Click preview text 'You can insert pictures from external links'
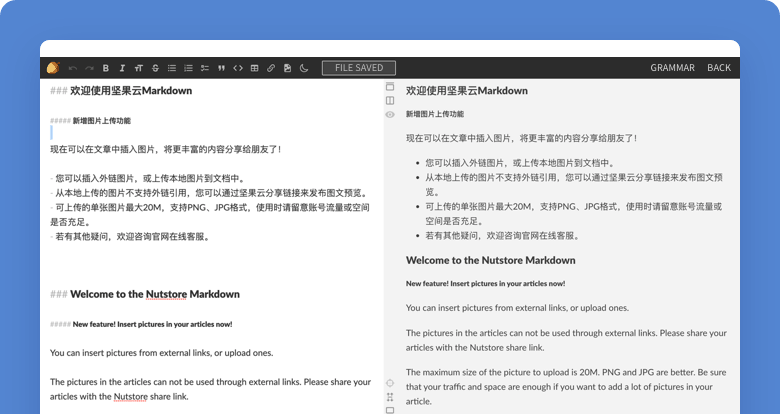The height and width of the screenshot is (414, 780). point(517,308)
